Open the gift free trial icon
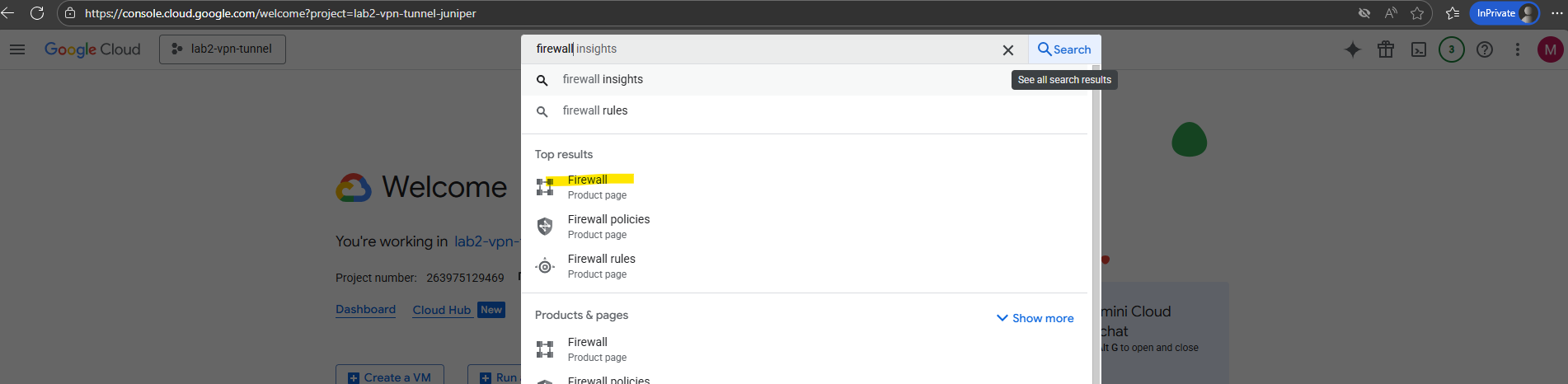Viewport: 1568px width, 384px height. [1386, 49]
